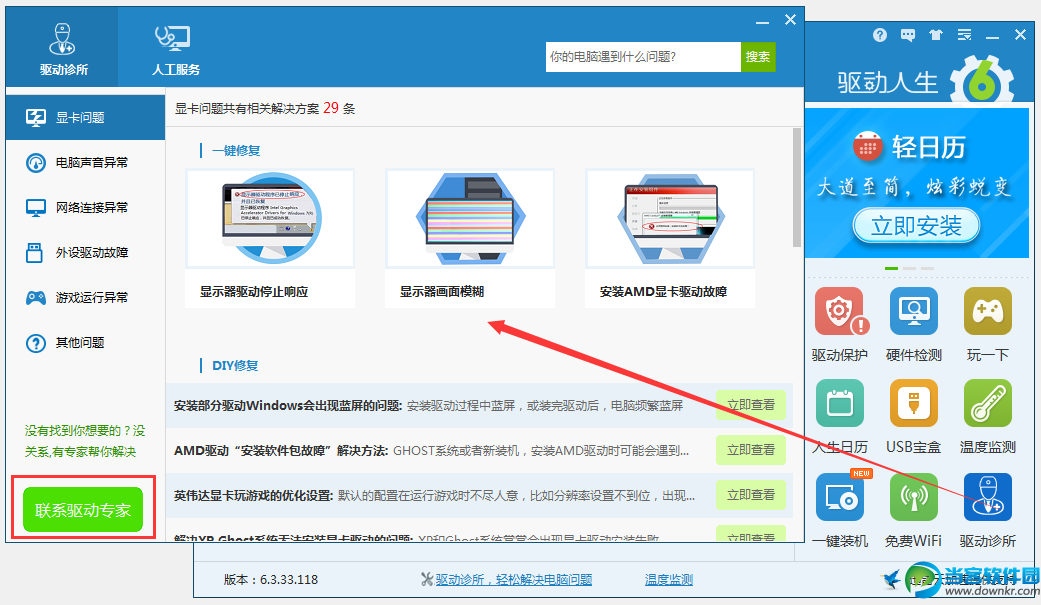Click the scrollbar in the solutions list
The height and width of the screenshot is (605, 1041).
click(797, 188)
